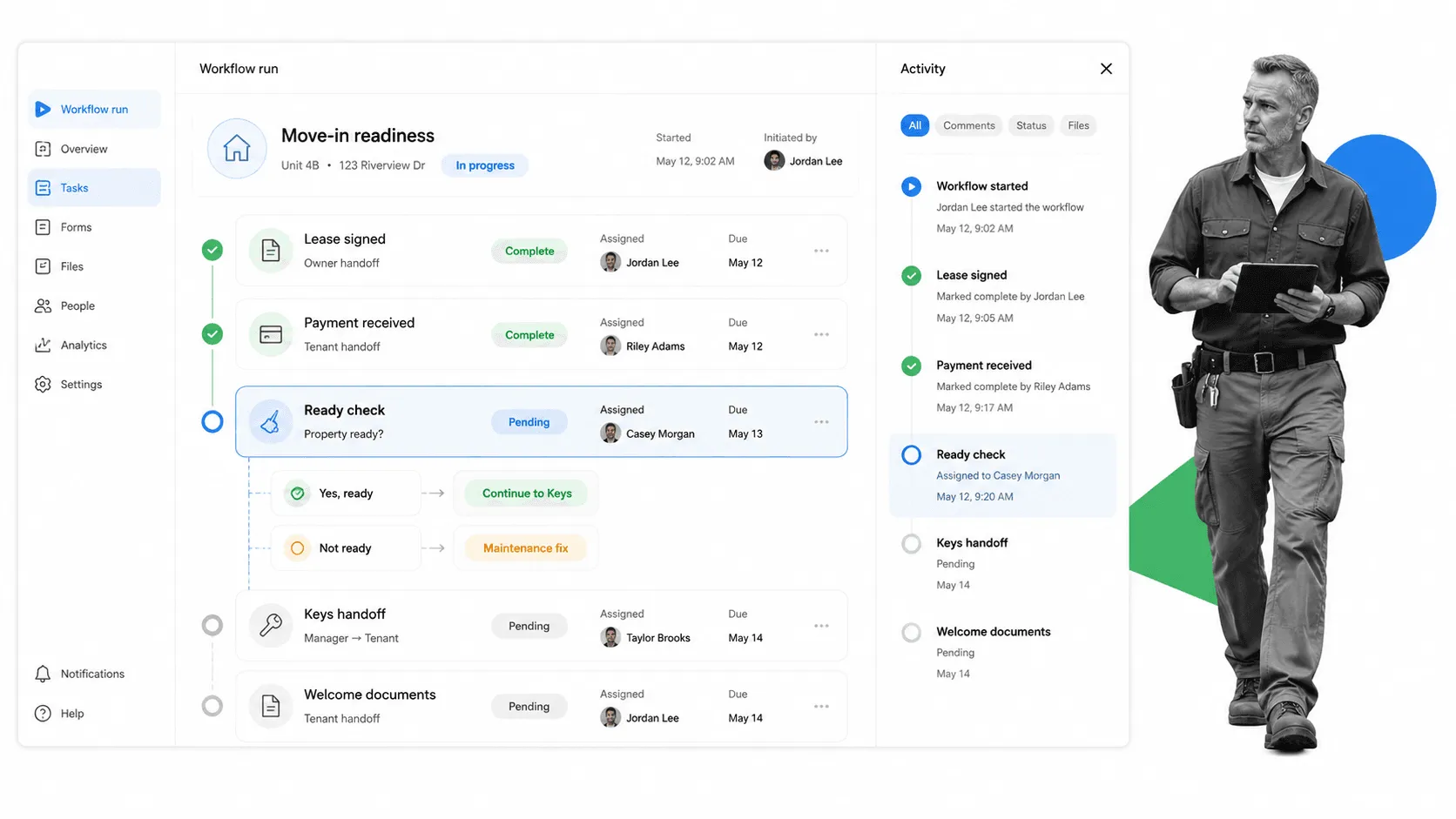
Task: Click the Ready check broom icon
Action: pyautogui.click(x=271, y=422)
